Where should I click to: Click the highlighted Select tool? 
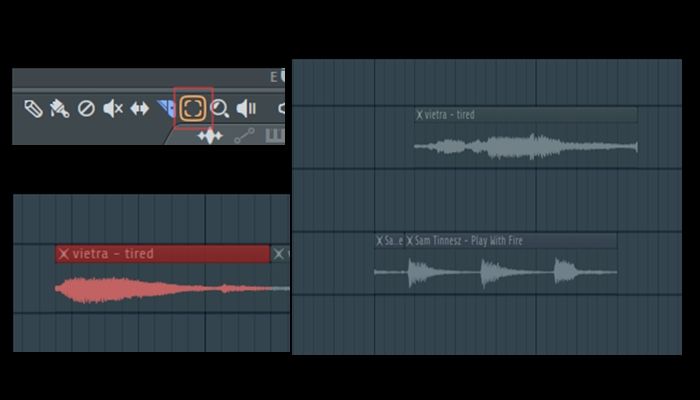coord(193,108)
